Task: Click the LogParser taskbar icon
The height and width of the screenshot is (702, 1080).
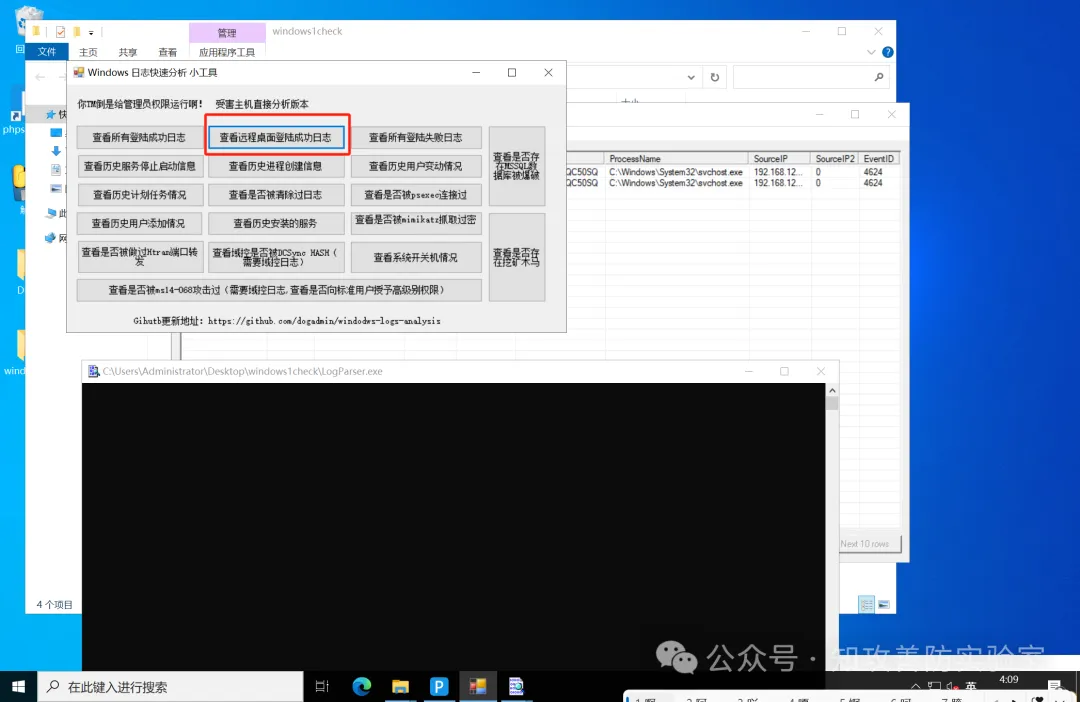Action: click(516, 686)
